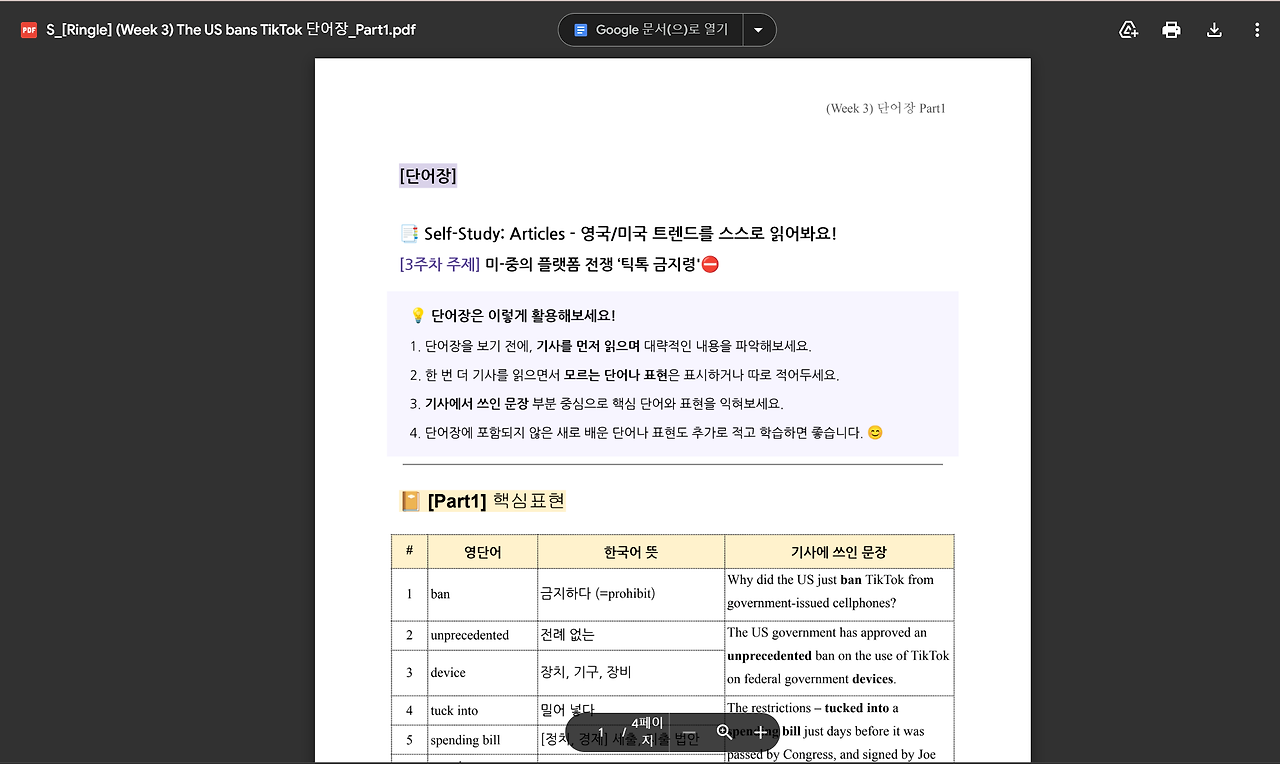The image size is (1280, 764).
Task: Open the three-dot more actions menu
Action: (1257, 30)
